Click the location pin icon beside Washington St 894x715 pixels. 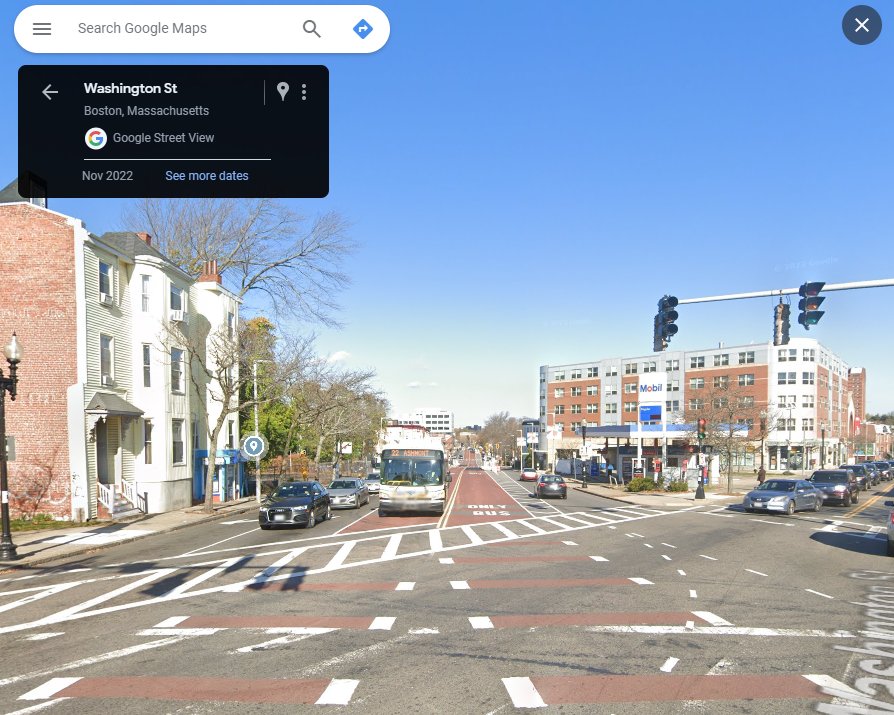[x=283, y=92]
